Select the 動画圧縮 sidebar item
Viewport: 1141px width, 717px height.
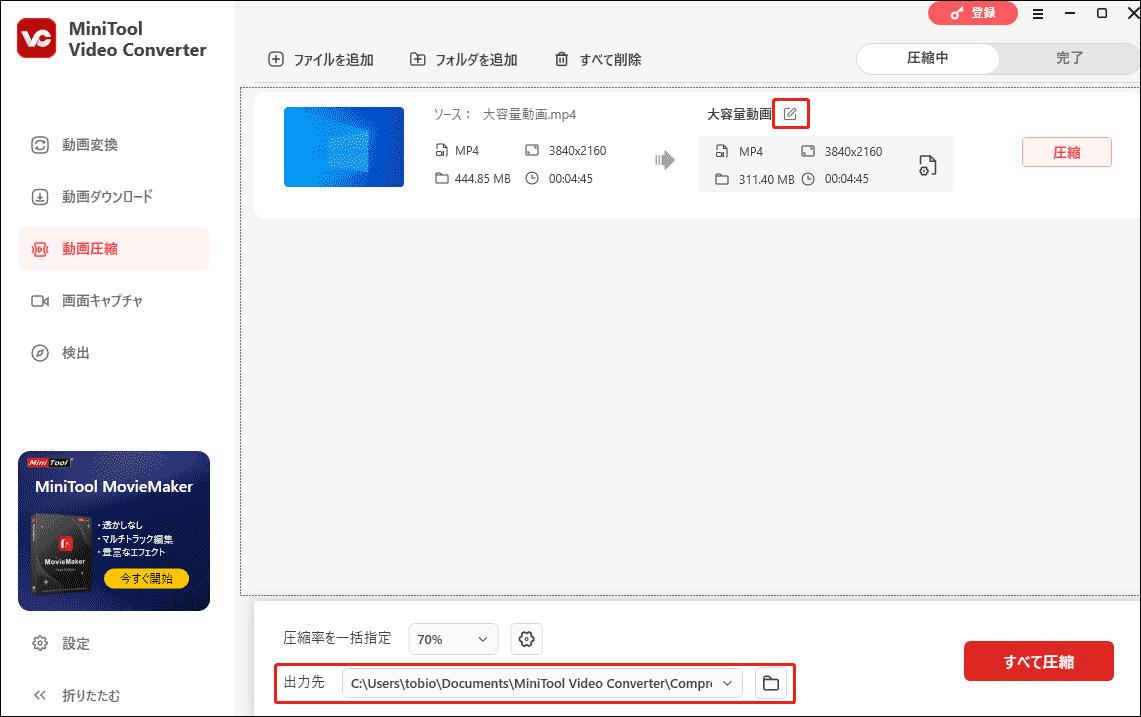click(x=114, y=249)
